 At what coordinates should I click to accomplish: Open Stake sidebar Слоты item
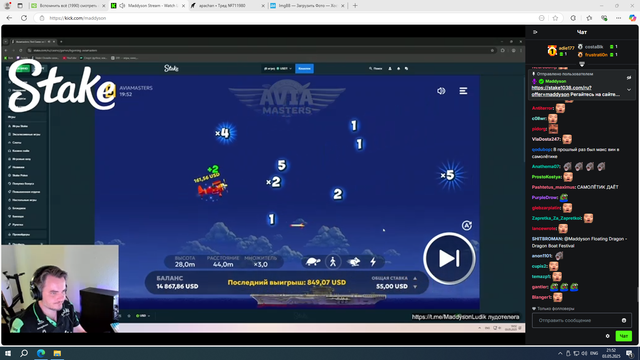pyautogui.click(x=17, y=142)
